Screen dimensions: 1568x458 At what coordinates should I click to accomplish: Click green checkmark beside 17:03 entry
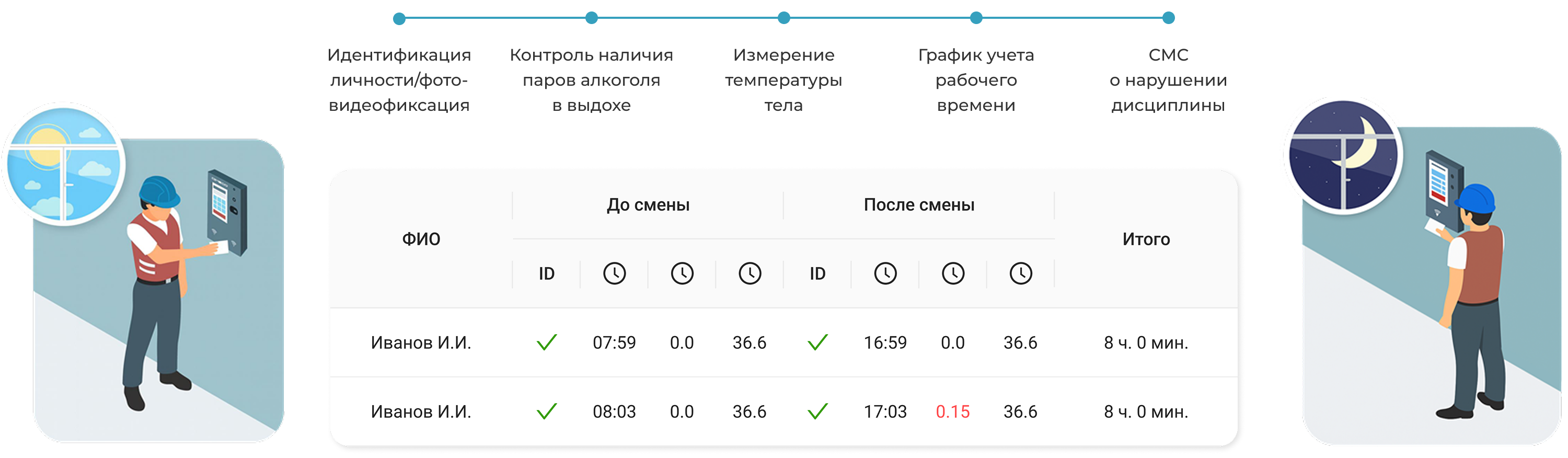tap(817, 411)
